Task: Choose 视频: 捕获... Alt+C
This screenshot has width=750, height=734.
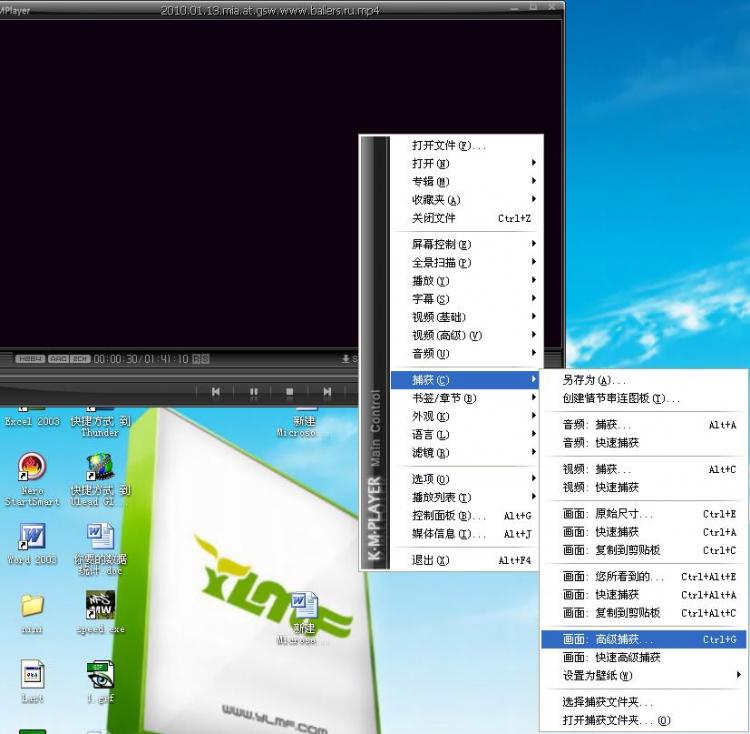Action: pos(644,470)
